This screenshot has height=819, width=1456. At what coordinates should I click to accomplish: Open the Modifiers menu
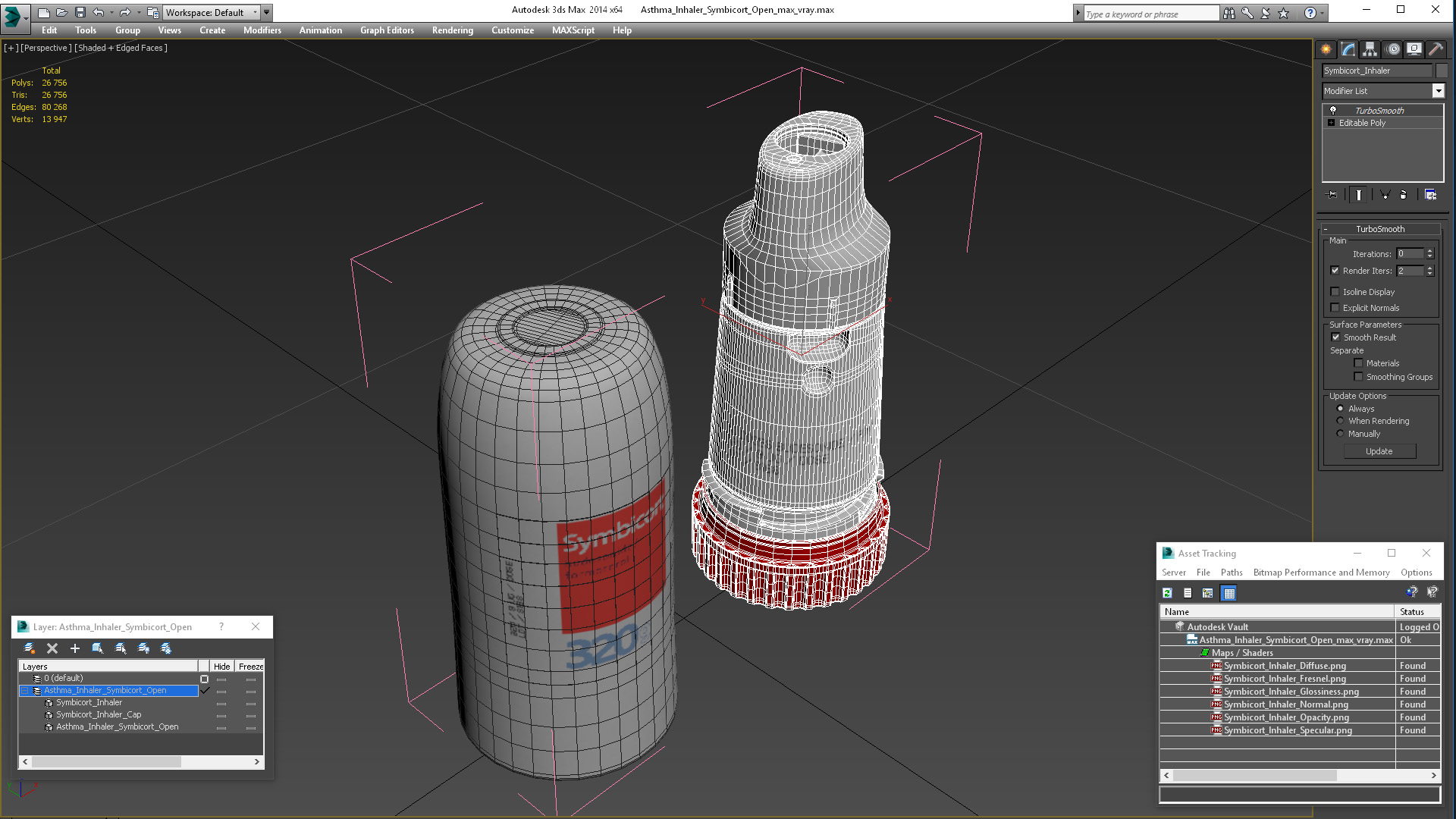pos(262,30)
